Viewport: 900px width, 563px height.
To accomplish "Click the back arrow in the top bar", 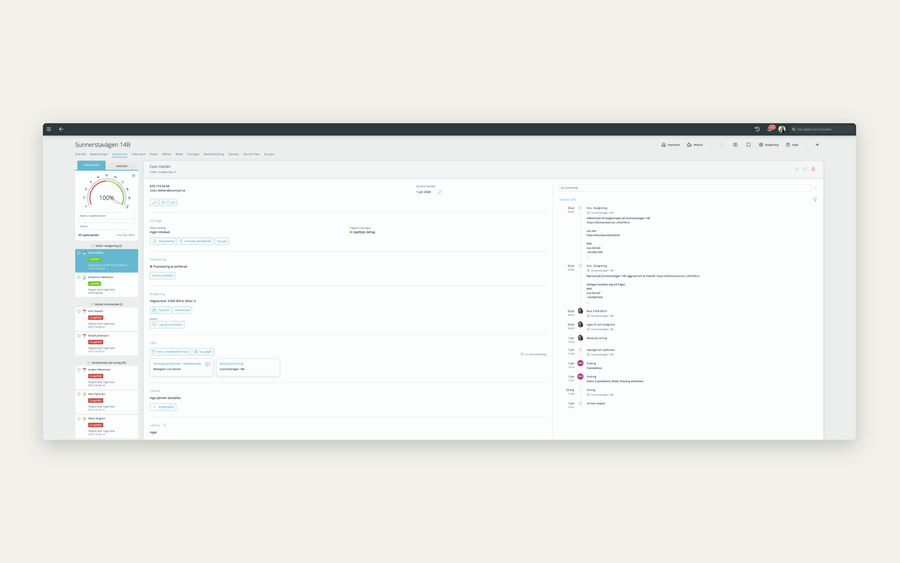I will [61, 129].
